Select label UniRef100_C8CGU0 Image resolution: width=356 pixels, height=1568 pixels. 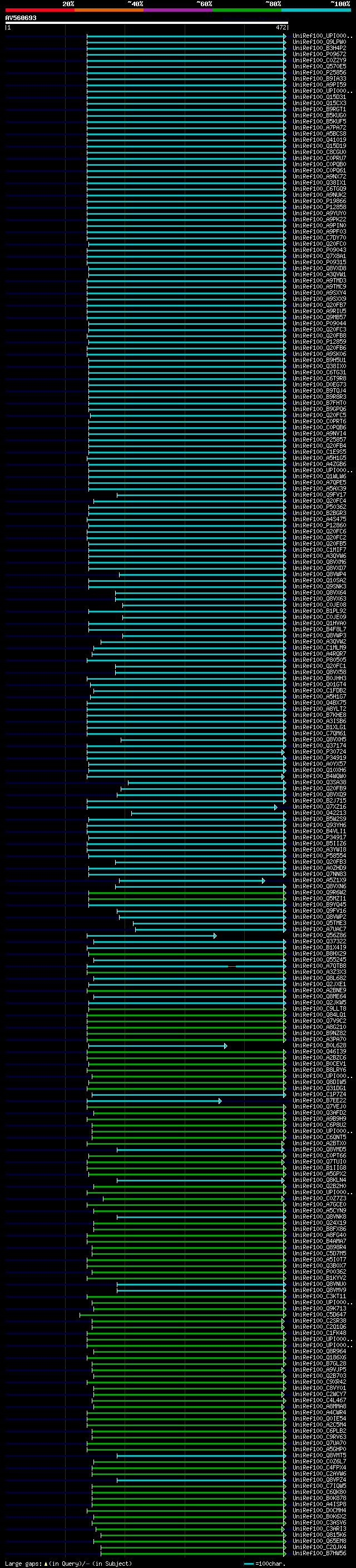point(319,152)
